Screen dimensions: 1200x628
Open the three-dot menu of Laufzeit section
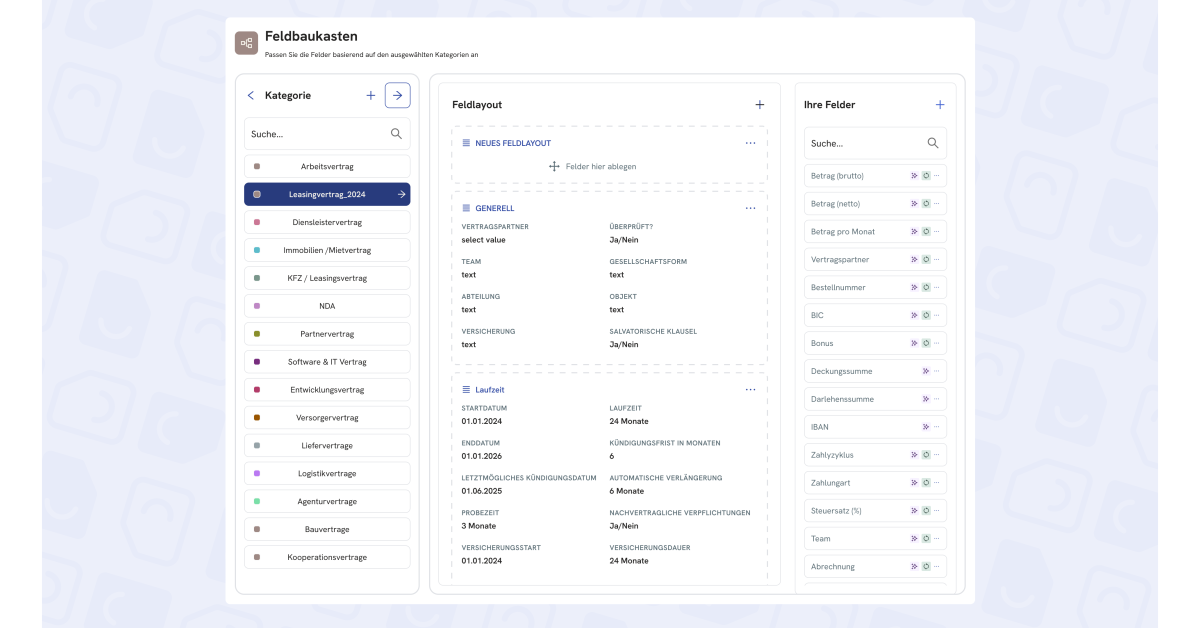click(750, 389)
